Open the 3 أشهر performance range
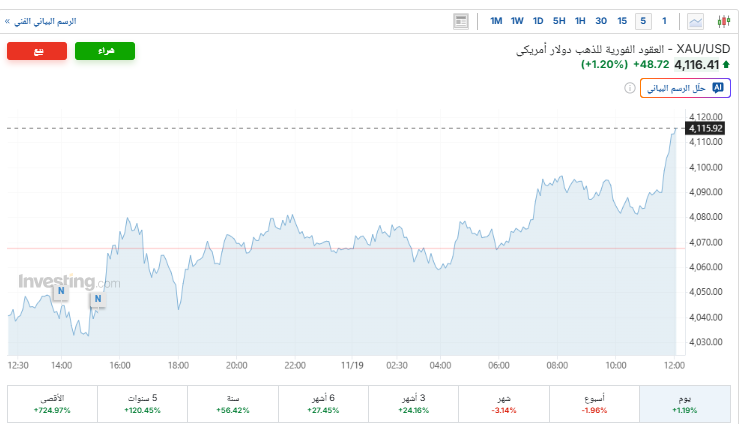The height and width of the screenshot is (424, 750). click(x=413, y=403)
